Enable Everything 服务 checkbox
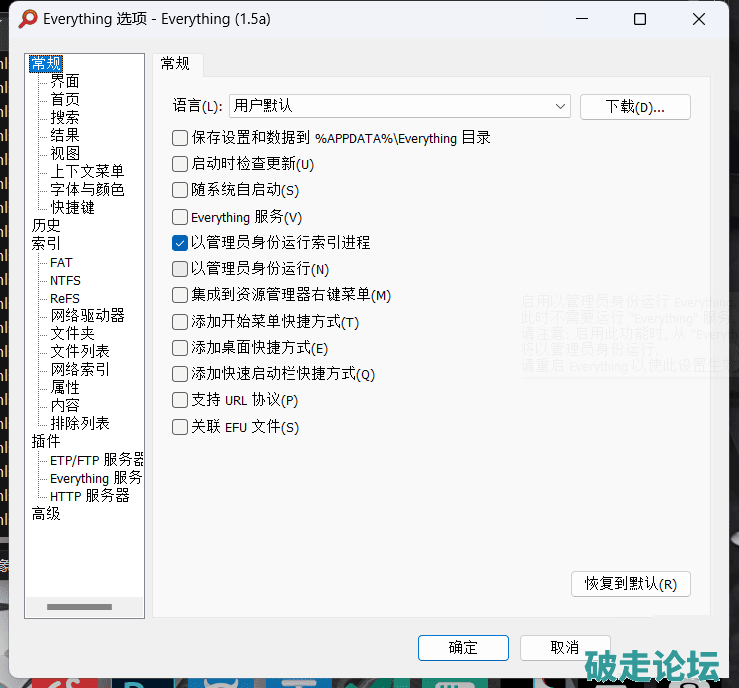 (180, 217)
